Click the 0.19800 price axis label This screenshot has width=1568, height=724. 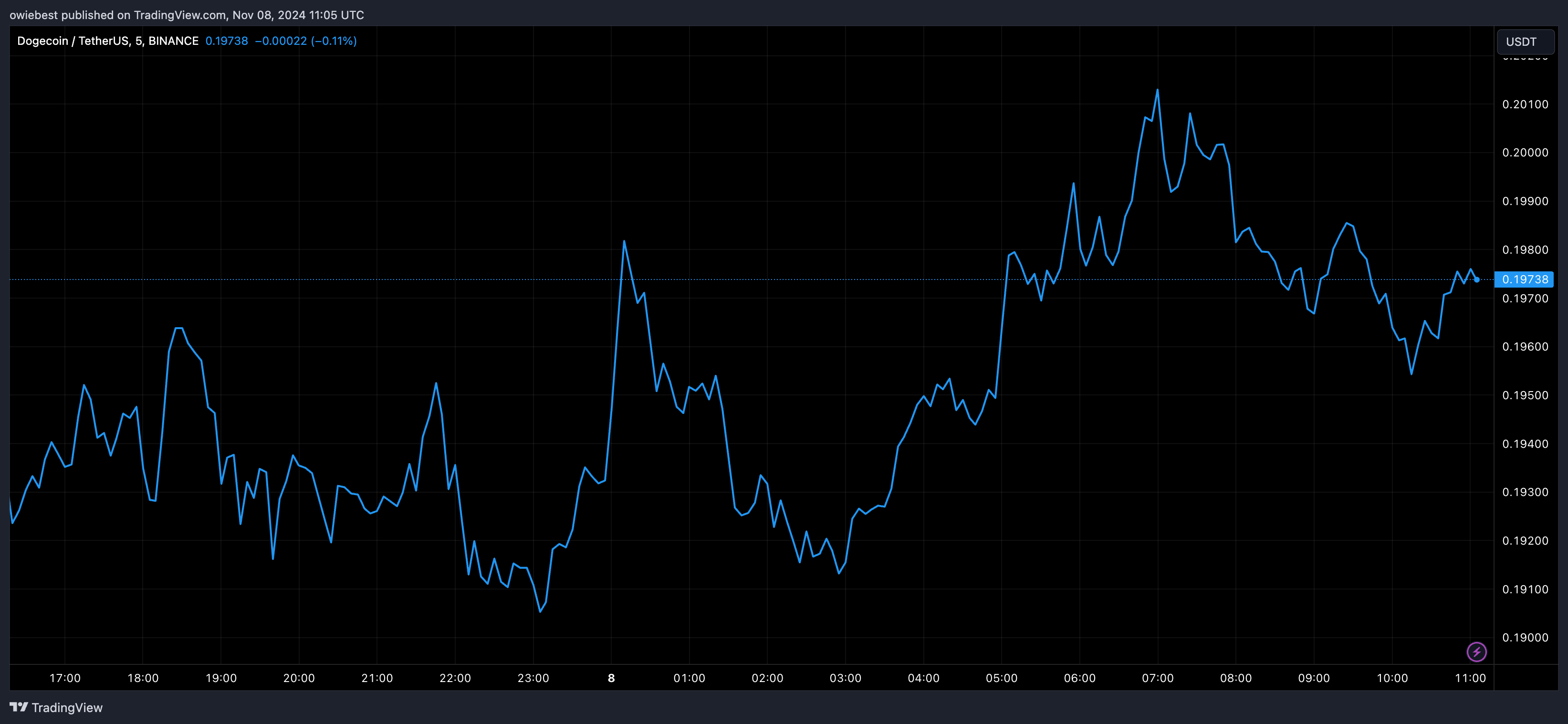(x=1525, y=249)
